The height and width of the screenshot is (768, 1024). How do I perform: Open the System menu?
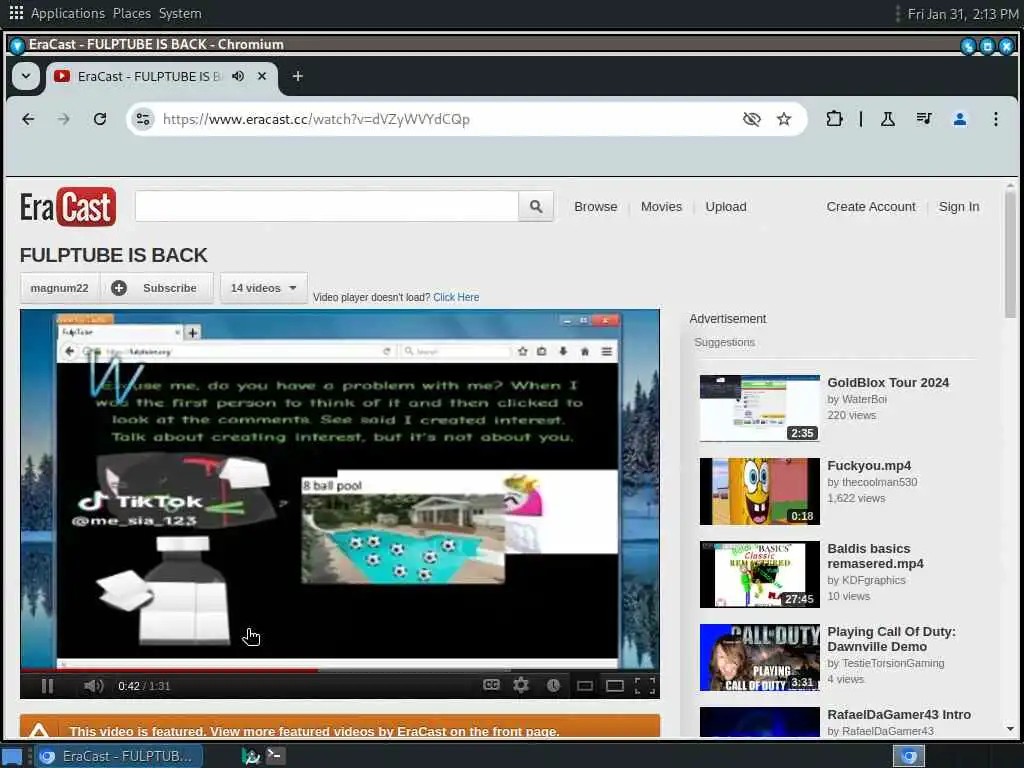(x=180, y=13)
